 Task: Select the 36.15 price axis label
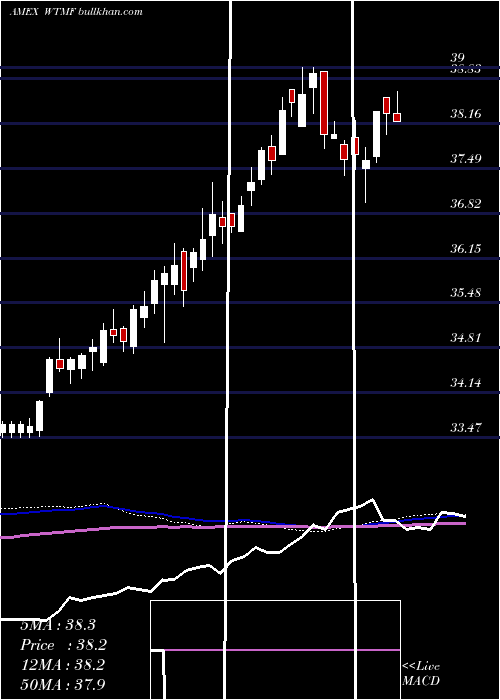466,249
